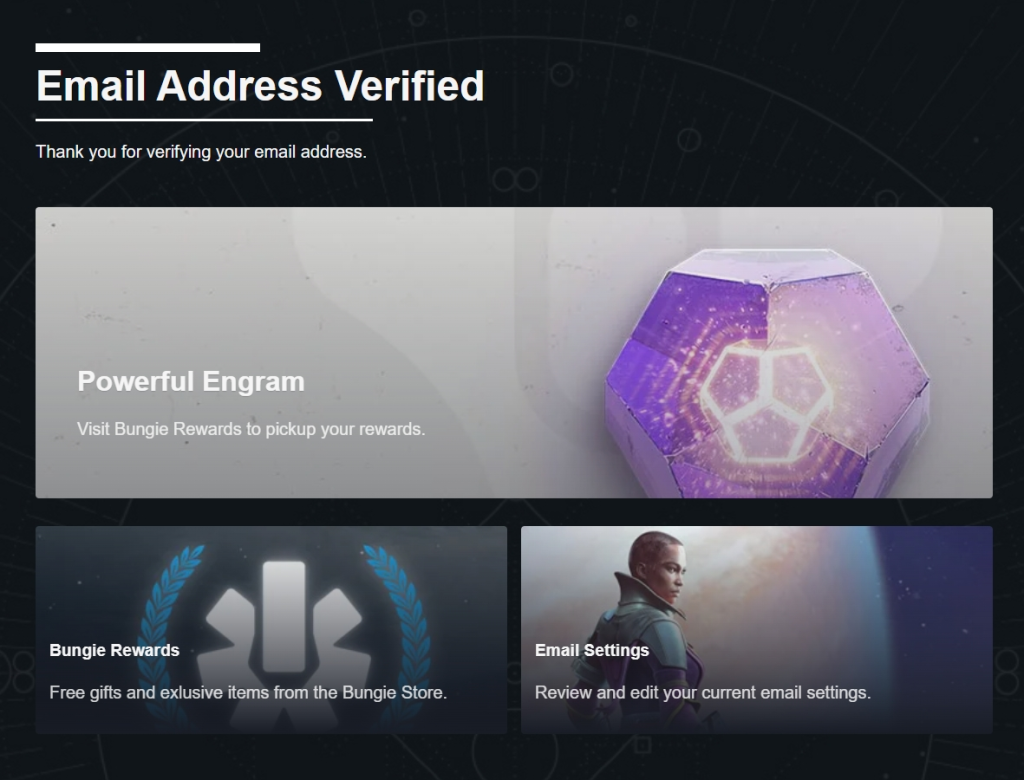Open the Bungie Rewards card heading
This screenshot has height=780, width=1024.
[x=114, y=651]
